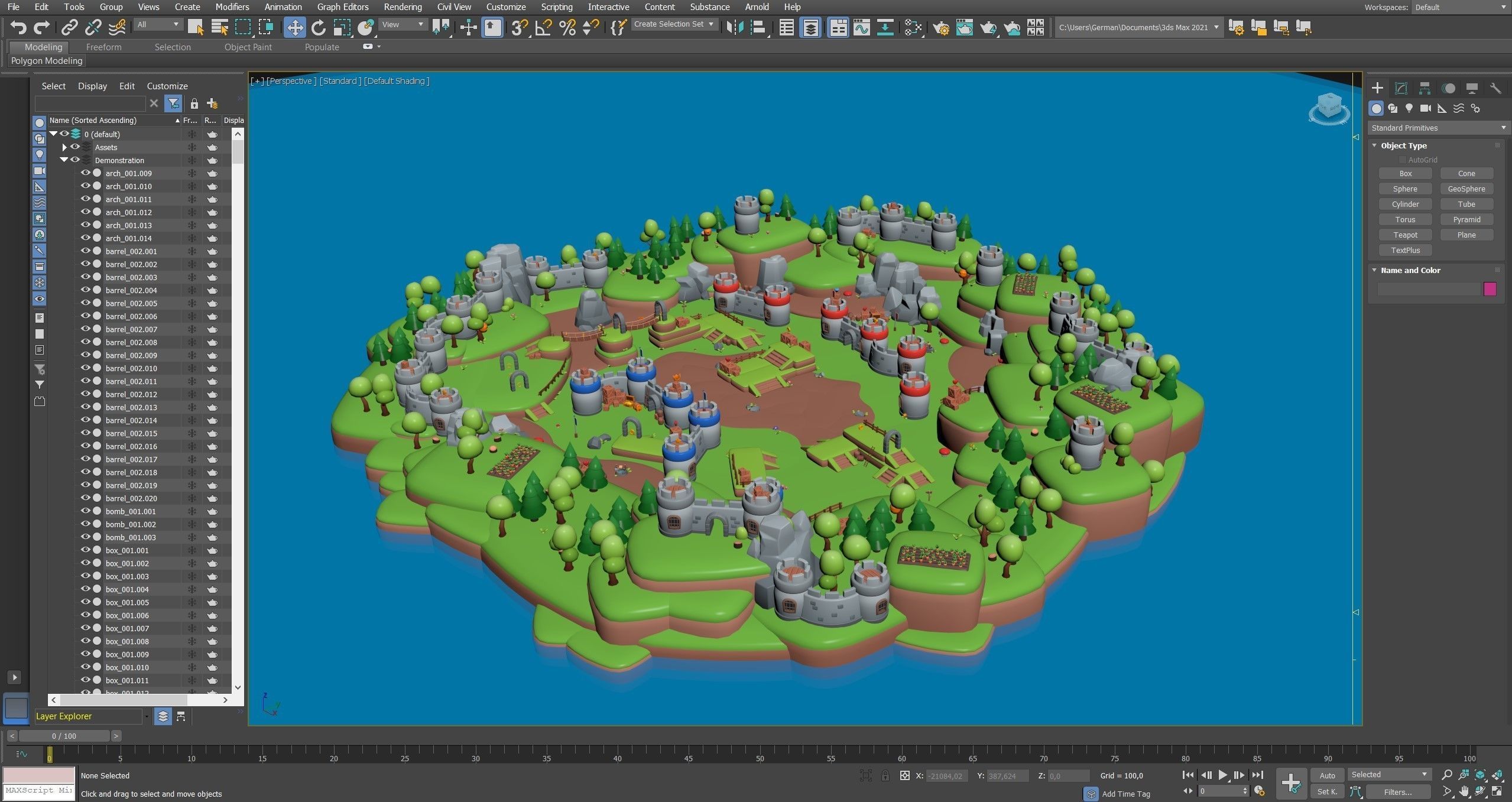Click the pink object color swatch
This screenshot has height=802, width=1512.
1490,288
